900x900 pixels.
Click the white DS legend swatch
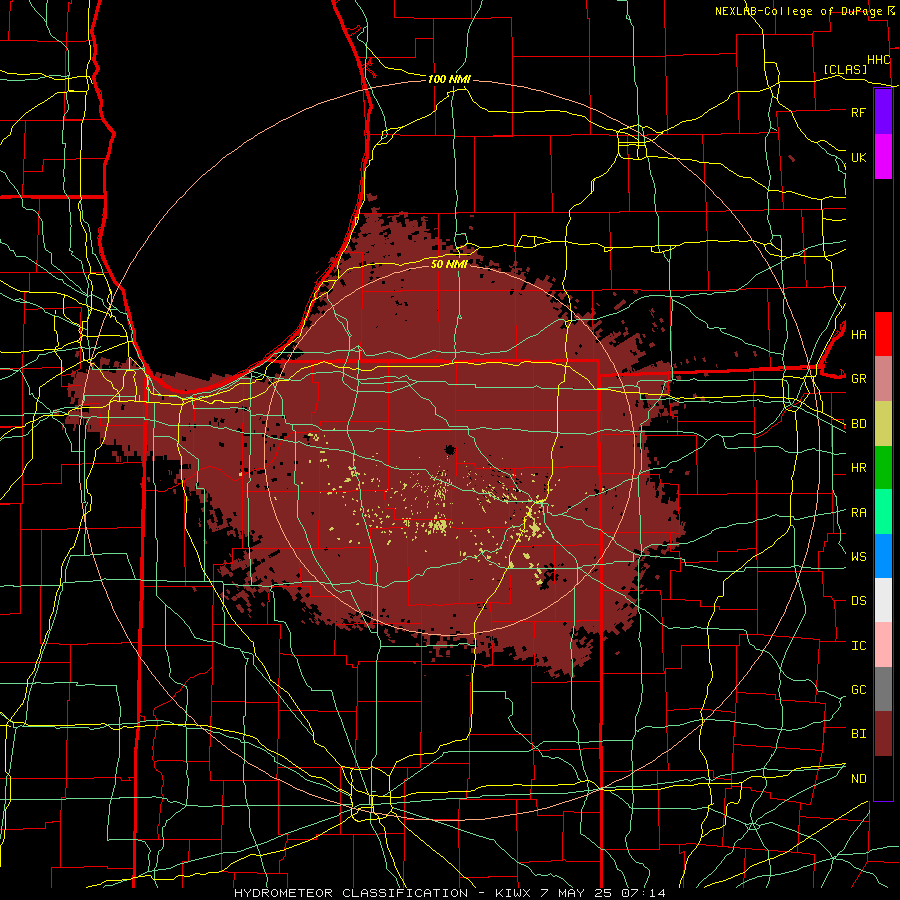[883, 600]
